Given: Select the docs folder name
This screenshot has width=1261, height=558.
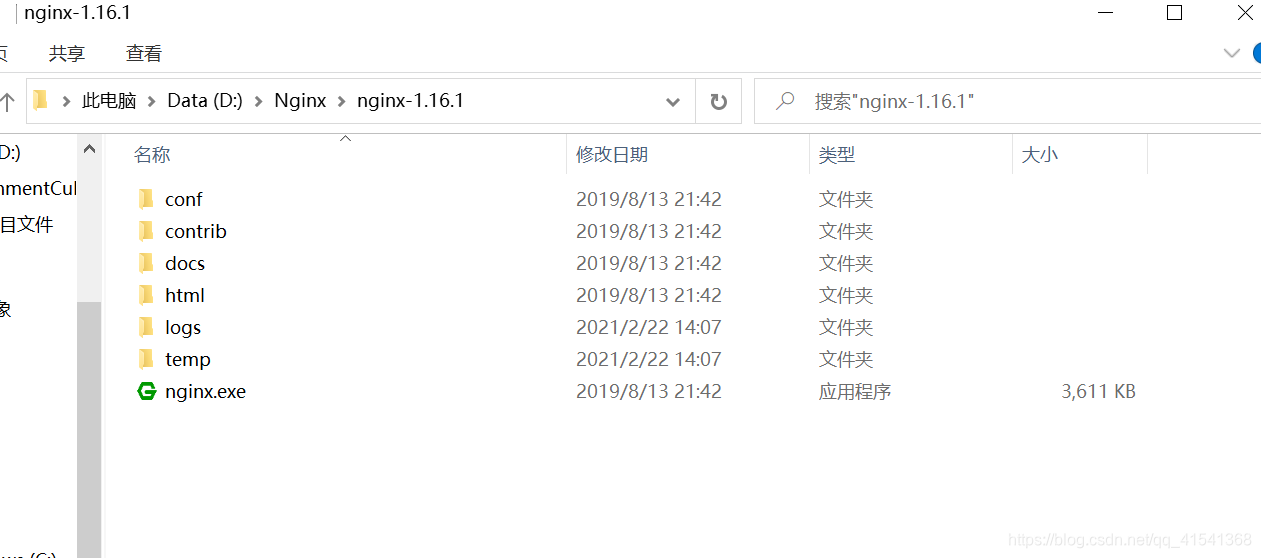Looking at the screenshot, I should point(185,263).
